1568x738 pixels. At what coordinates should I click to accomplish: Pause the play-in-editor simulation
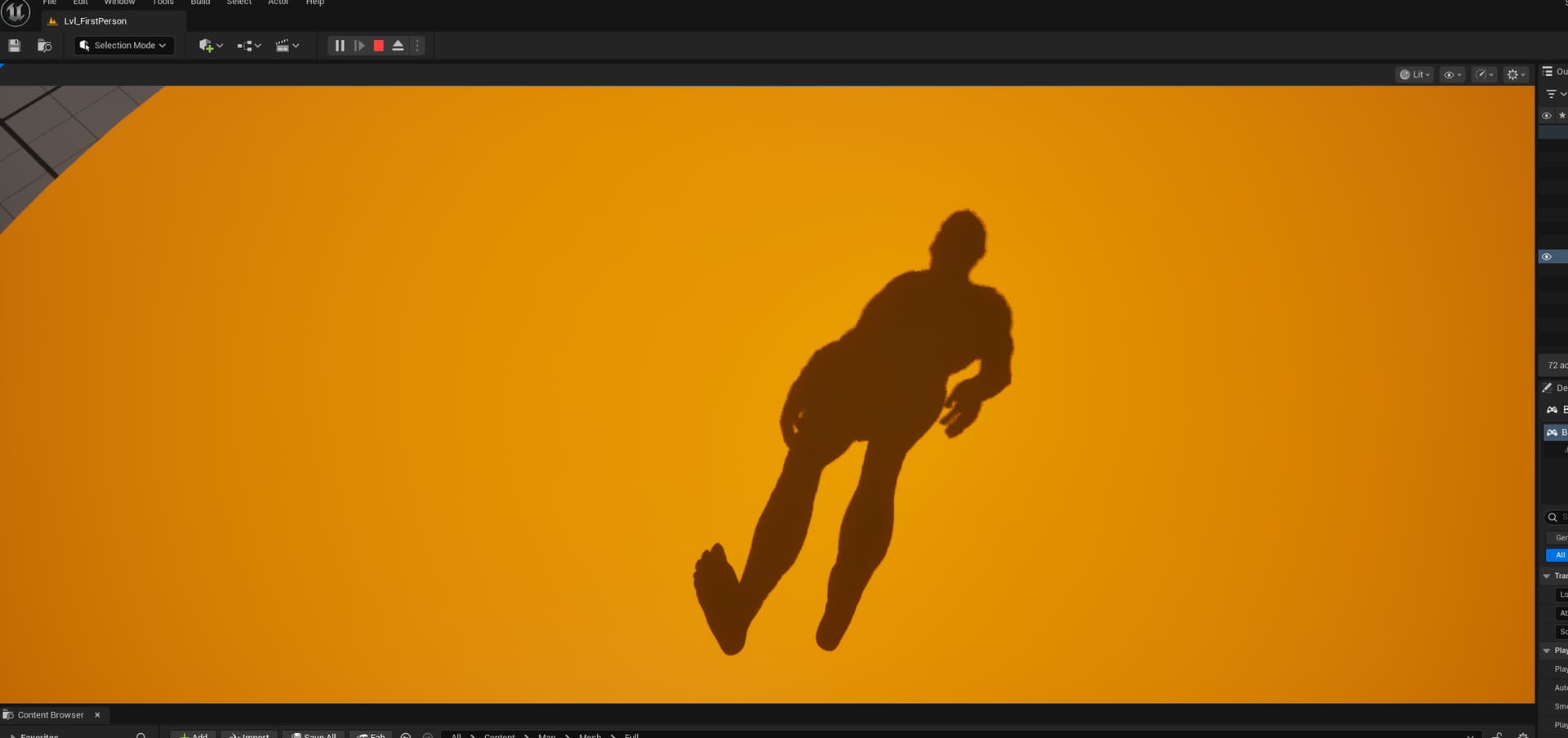[340, 46]
